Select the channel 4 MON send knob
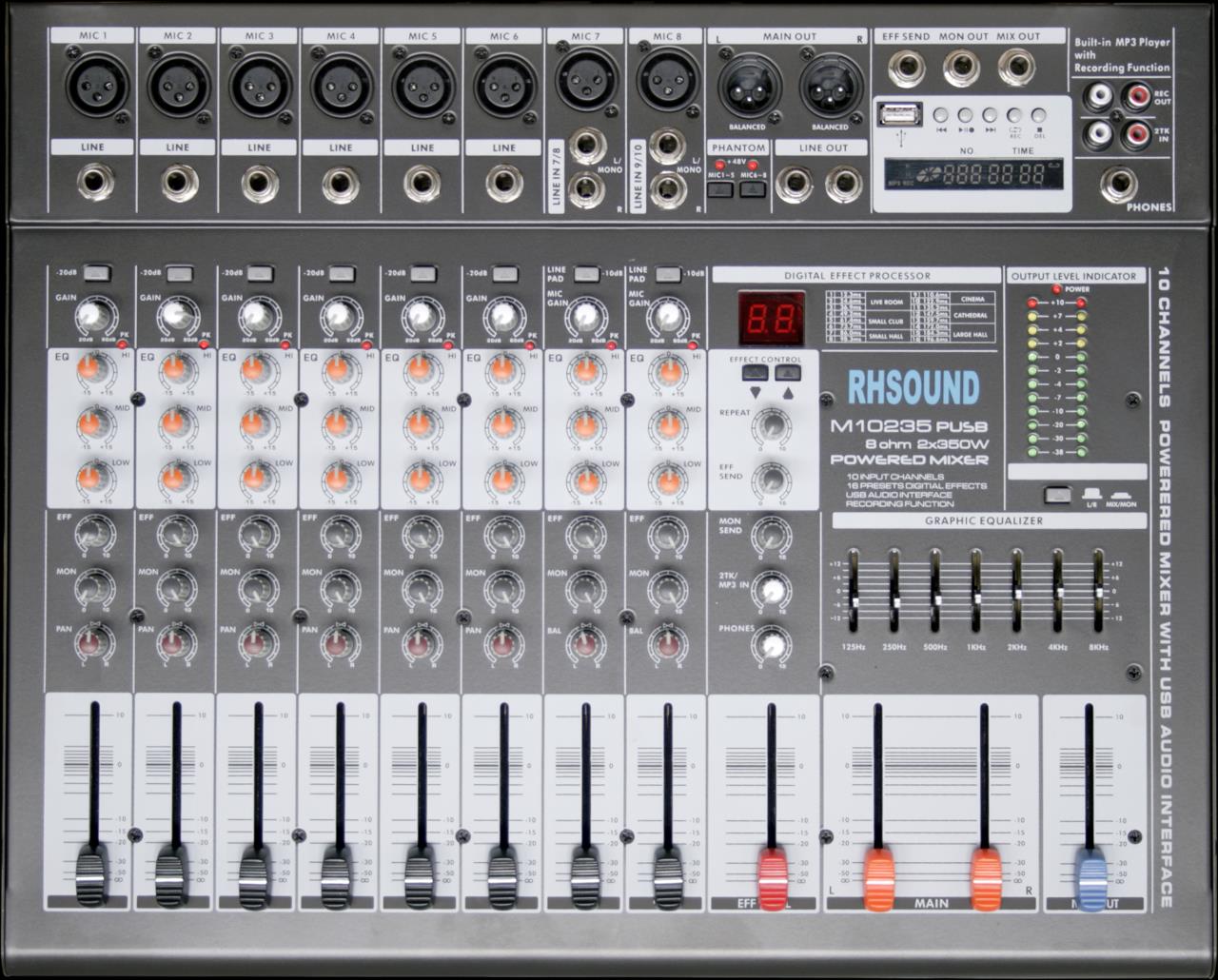The width and height of the screenshot is (1218, 980). (x=340, y=589)
